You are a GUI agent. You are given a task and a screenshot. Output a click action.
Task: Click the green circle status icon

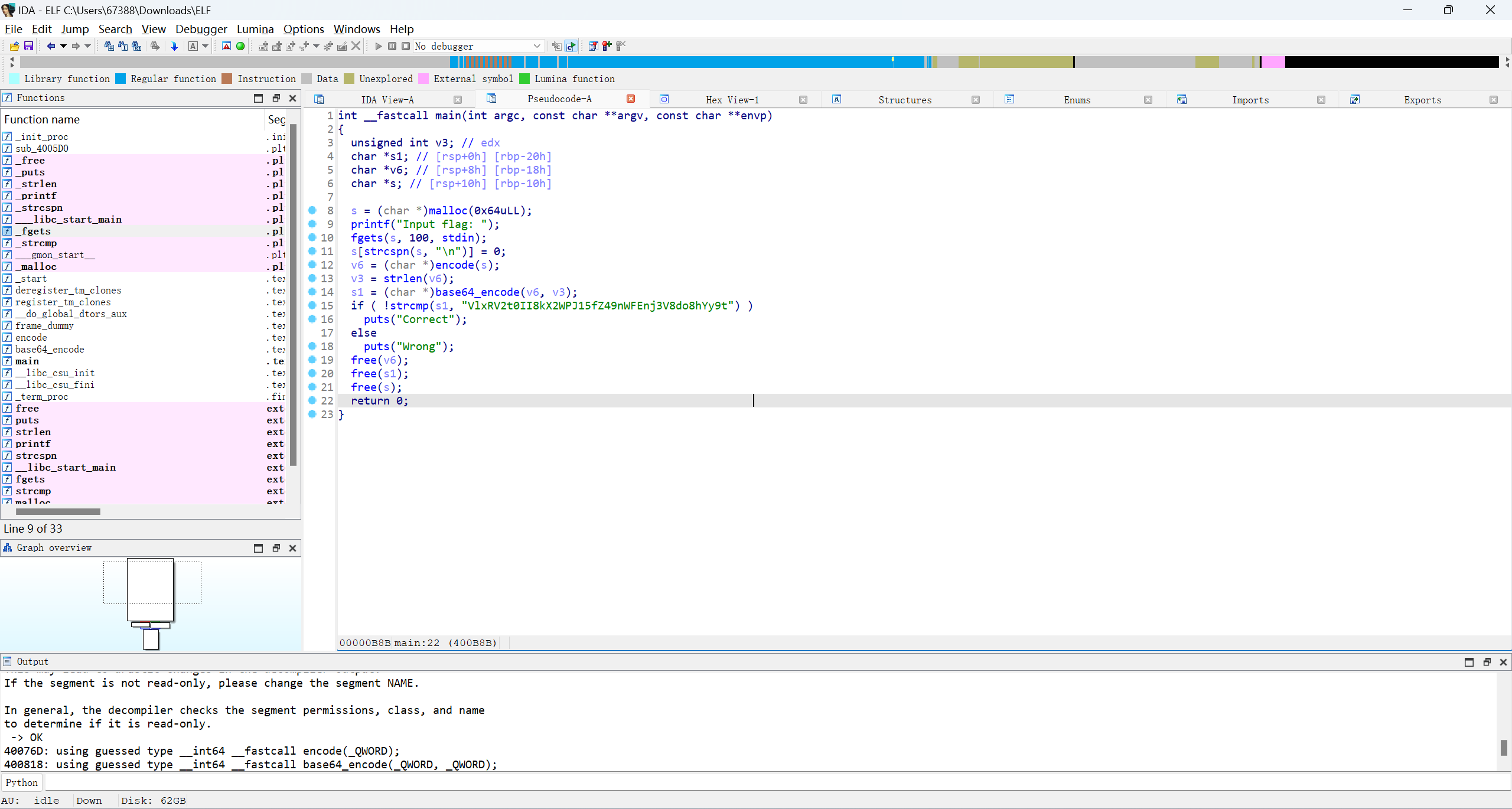[x=240, y=46]
